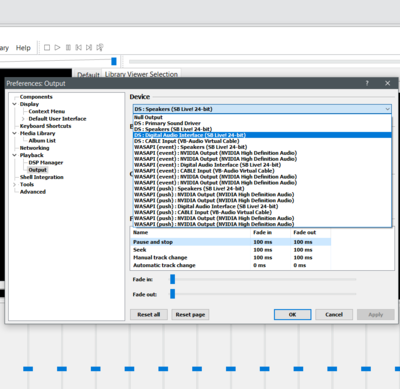Viewport: 400px width, 389px height.
Task: Click the dialog's question mark help icon
Action: point(367,83)
